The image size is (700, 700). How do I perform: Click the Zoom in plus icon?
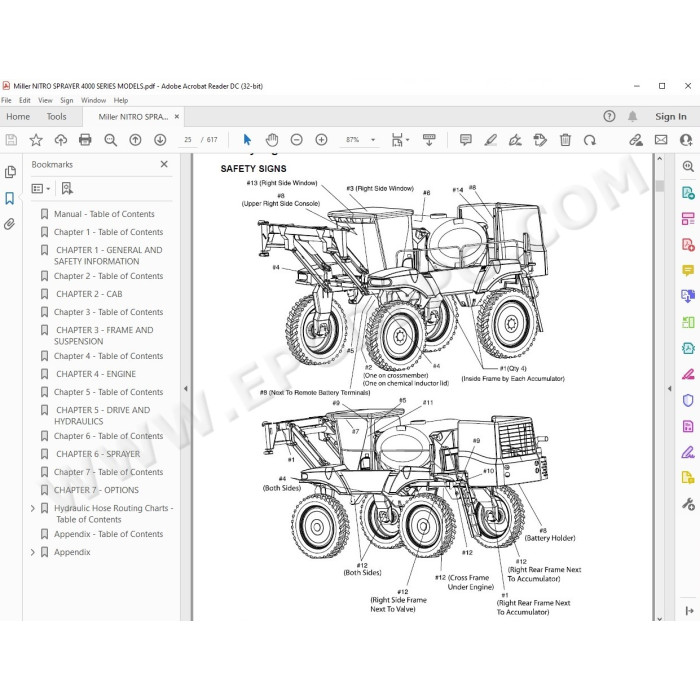321,140
